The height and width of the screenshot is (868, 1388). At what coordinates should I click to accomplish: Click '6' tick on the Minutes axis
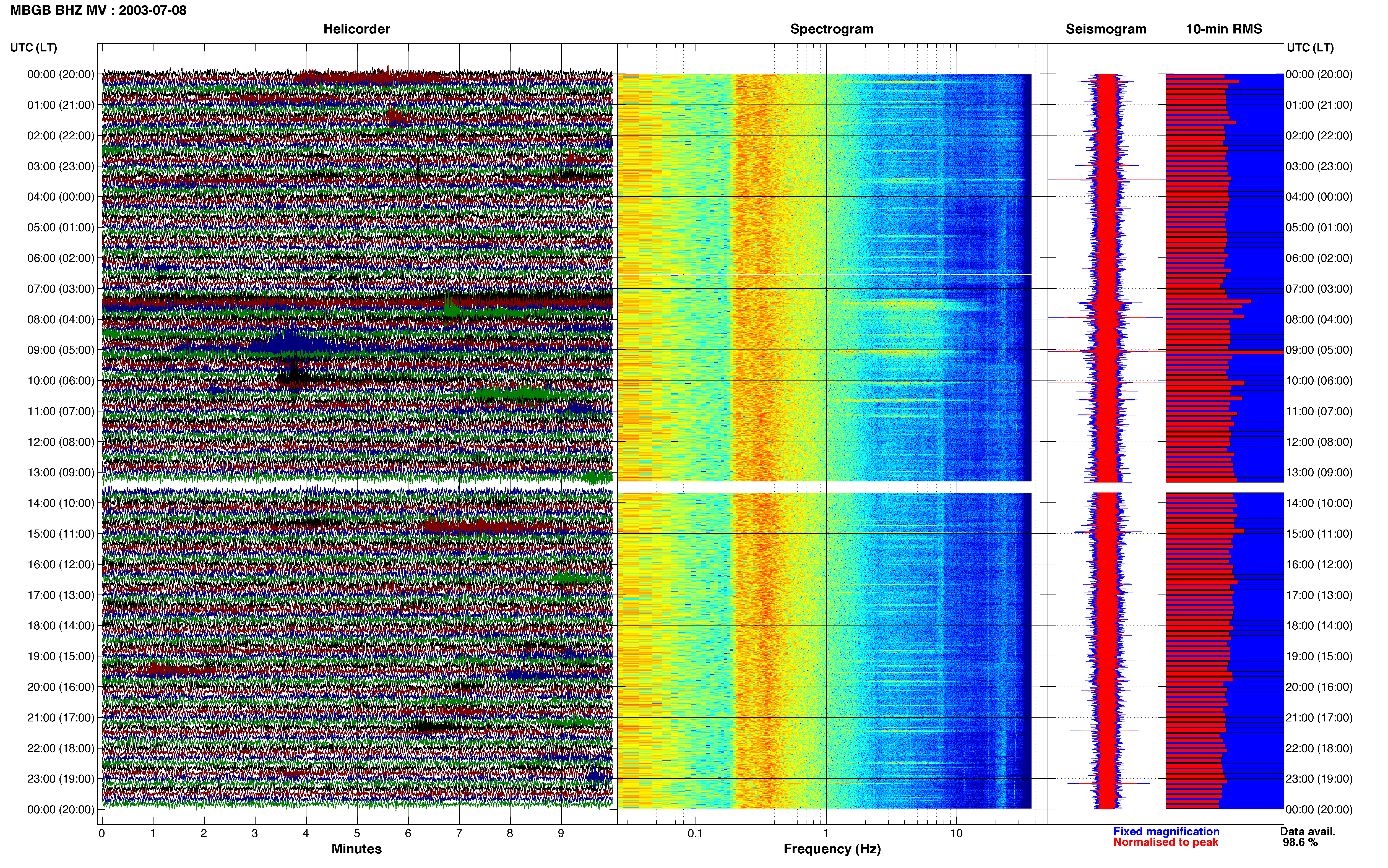click(408, 833)
